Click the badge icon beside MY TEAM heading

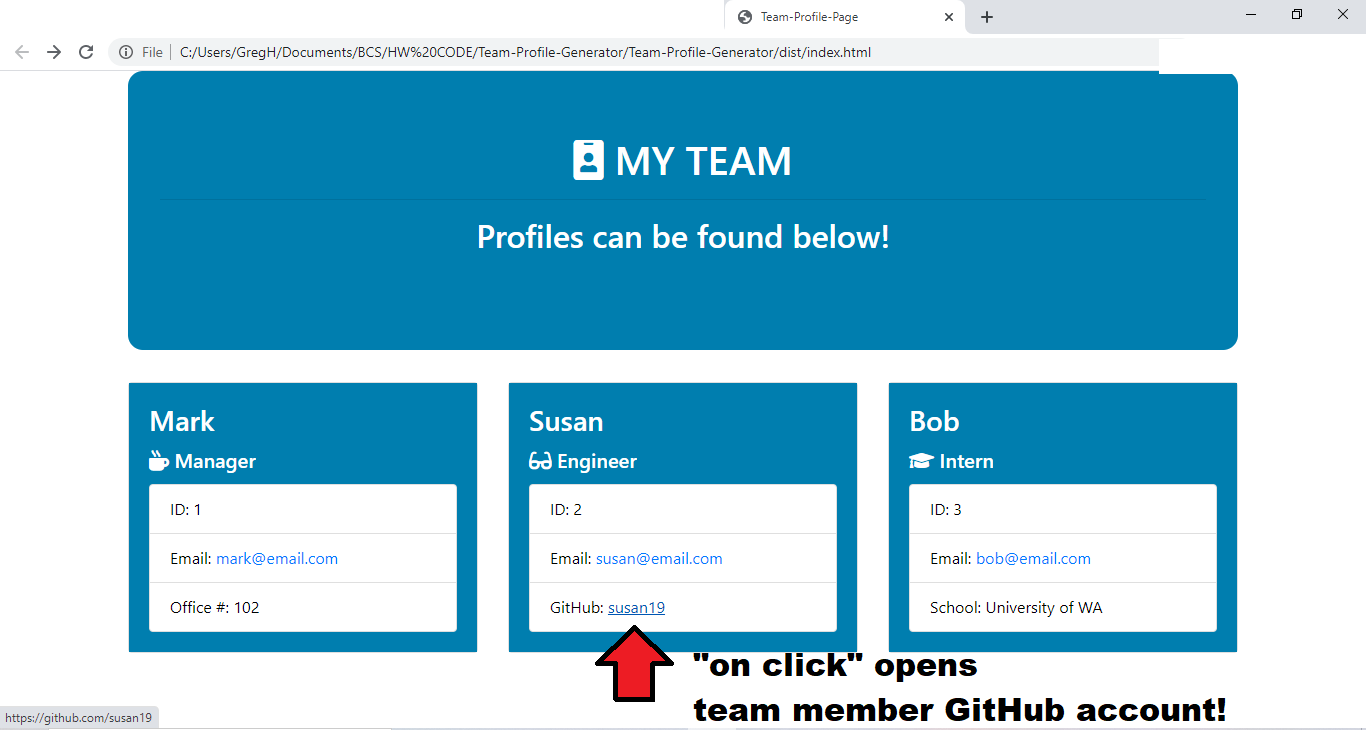click(589, 158)
